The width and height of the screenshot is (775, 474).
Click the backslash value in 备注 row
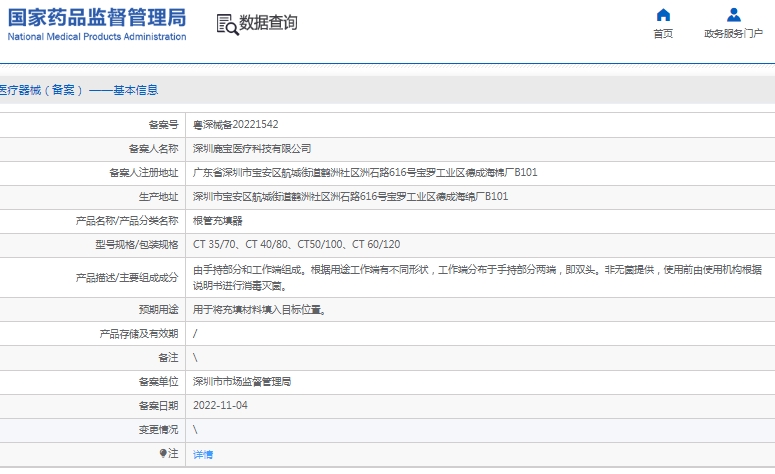pyautogui.click(x=195, y=357)
